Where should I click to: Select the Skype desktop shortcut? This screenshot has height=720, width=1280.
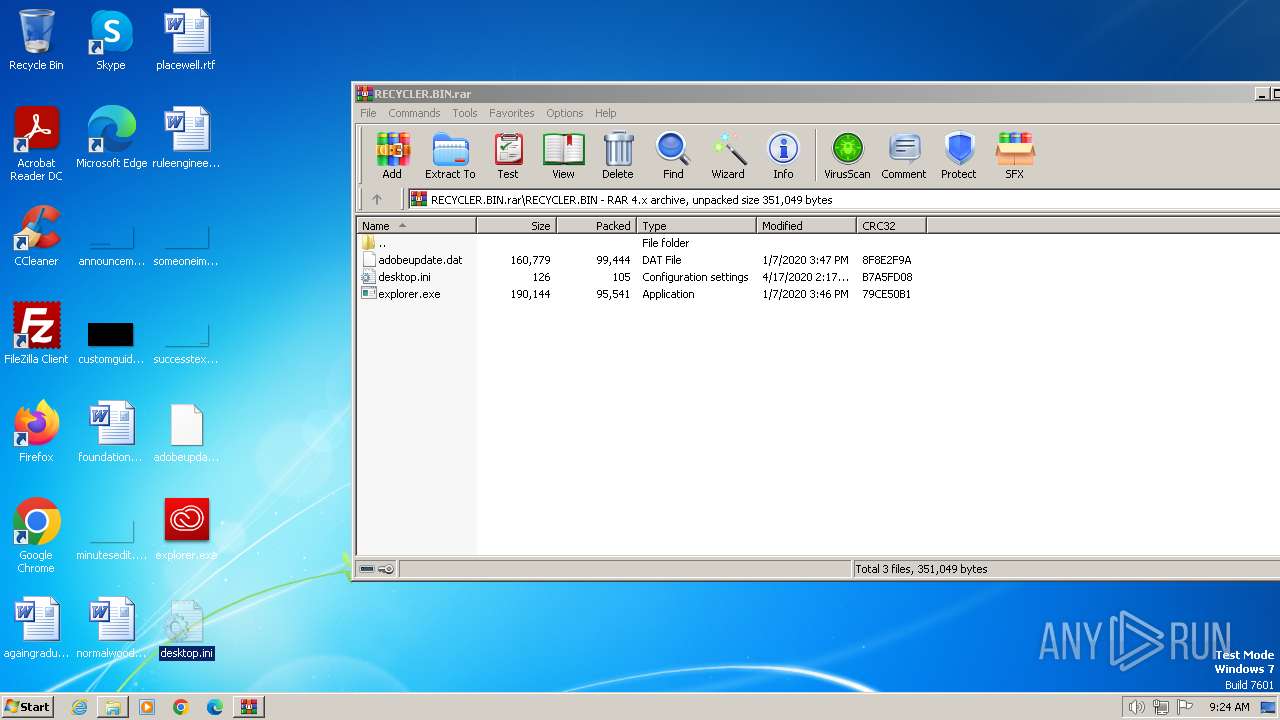click(111, 40)
